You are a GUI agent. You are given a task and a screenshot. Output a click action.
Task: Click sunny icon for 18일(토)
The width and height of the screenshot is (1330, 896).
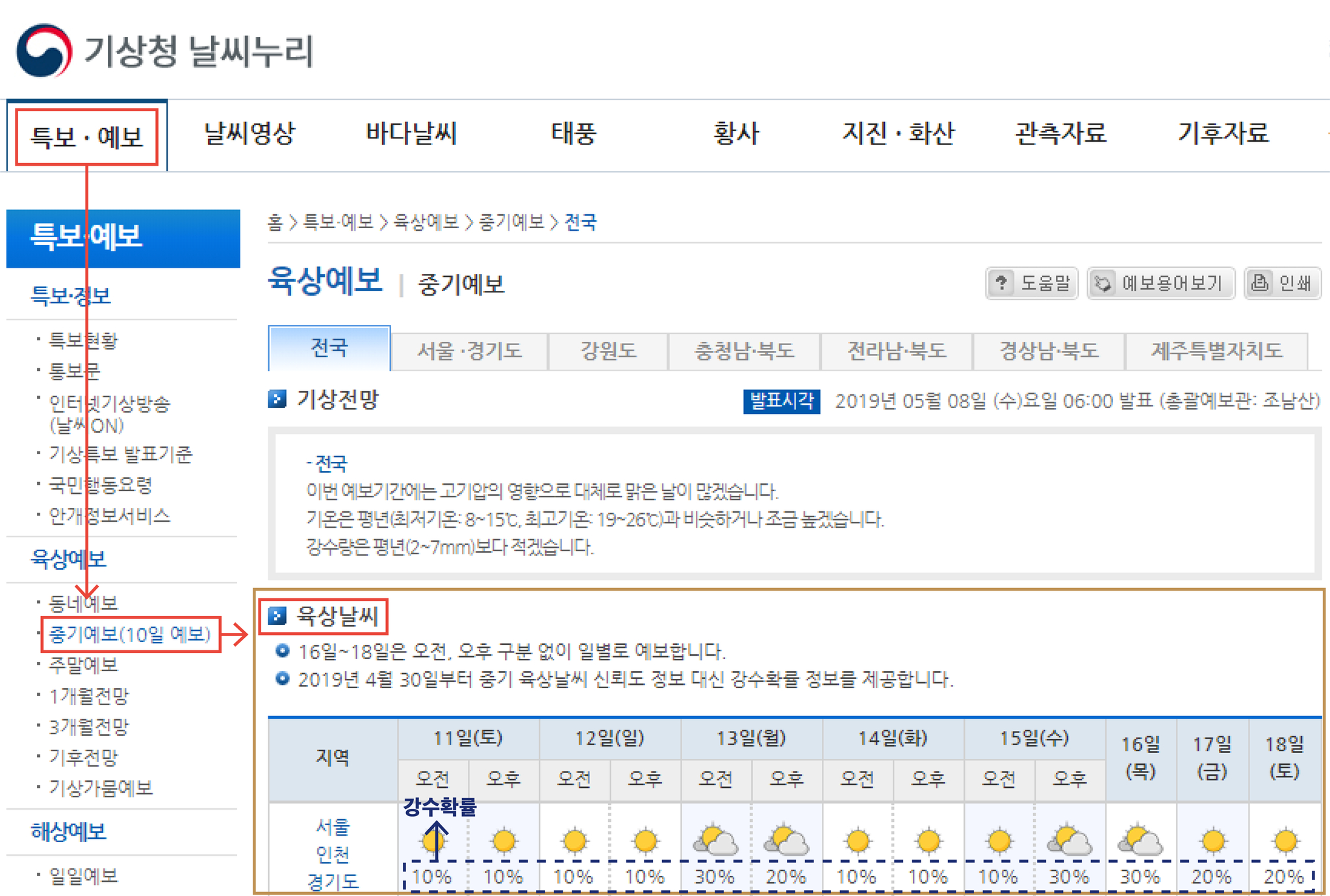[x=1285, y=840]
